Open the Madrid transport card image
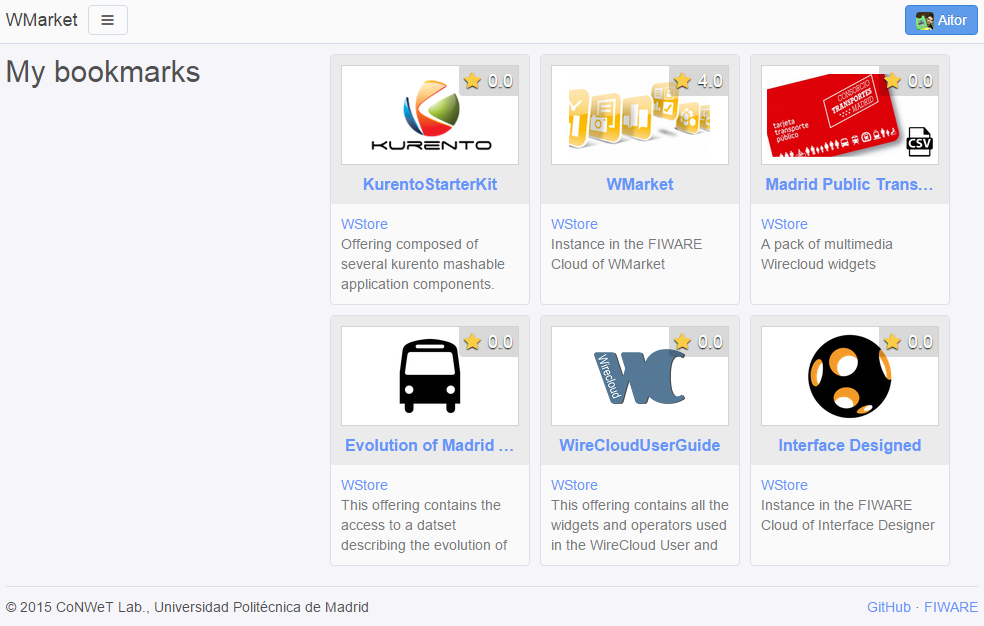Viewport: 984px width, 626px height. [x=850, y=115]
